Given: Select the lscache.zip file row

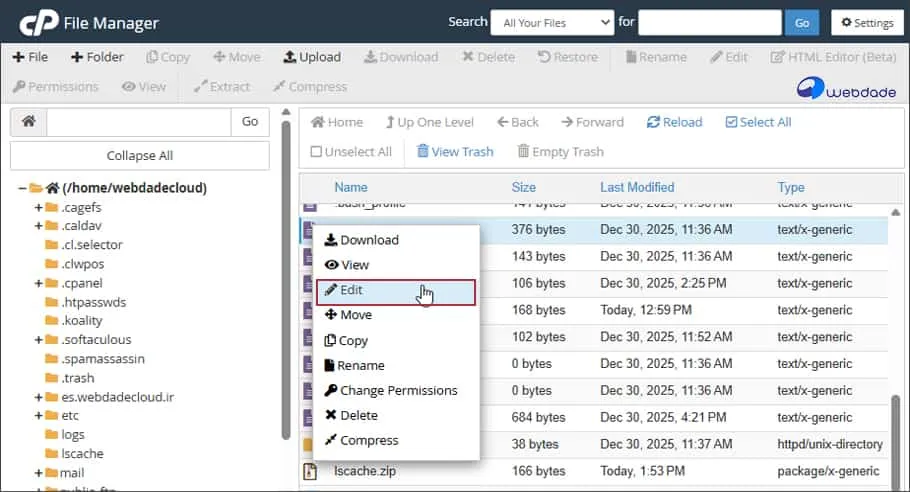Looking at the screenshot, I should coord(594,471).
